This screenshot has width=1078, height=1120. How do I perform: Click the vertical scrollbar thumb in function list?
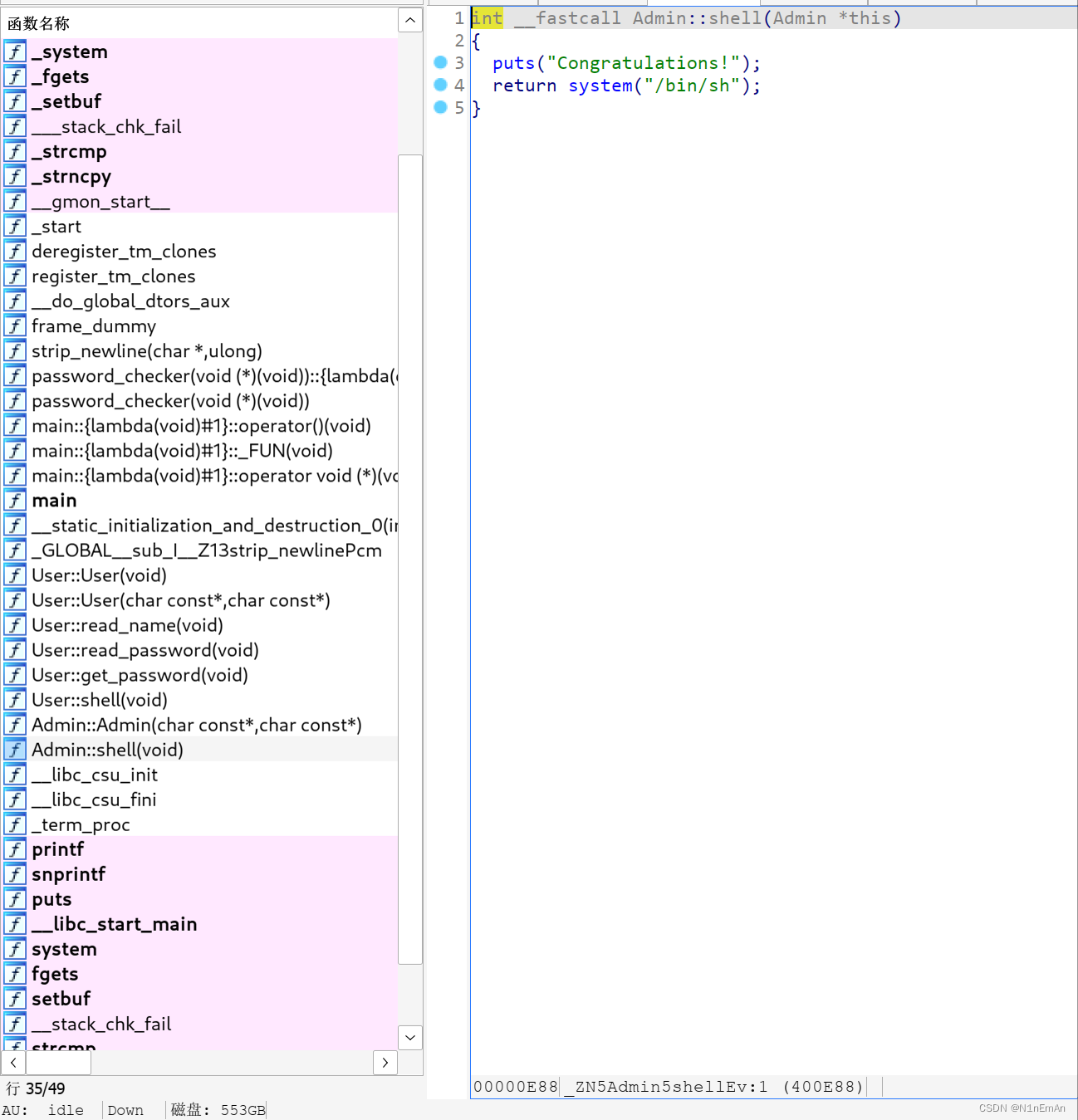pos(410,560)
